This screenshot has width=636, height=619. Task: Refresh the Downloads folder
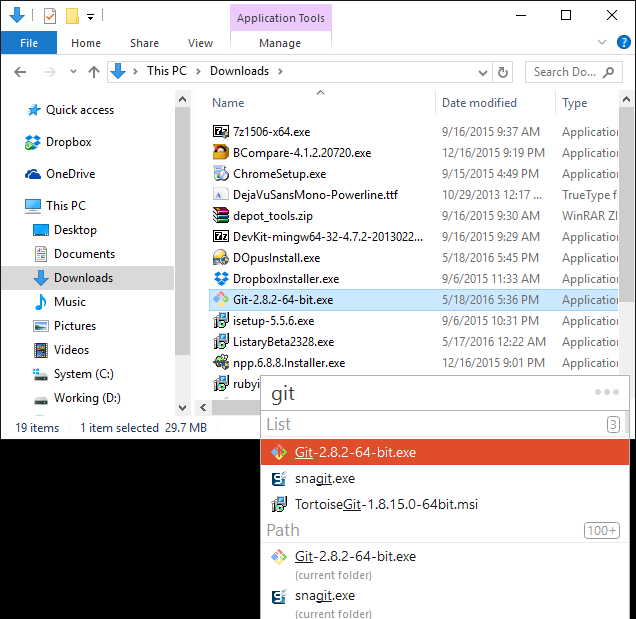click(503, 73)
